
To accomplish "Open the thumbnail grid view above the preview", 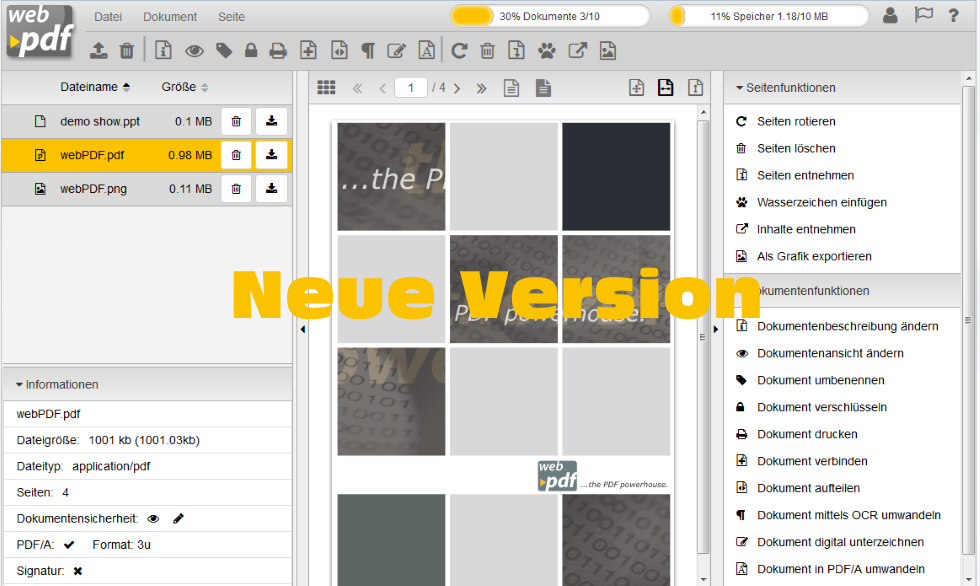I will [x=324, y=88].
